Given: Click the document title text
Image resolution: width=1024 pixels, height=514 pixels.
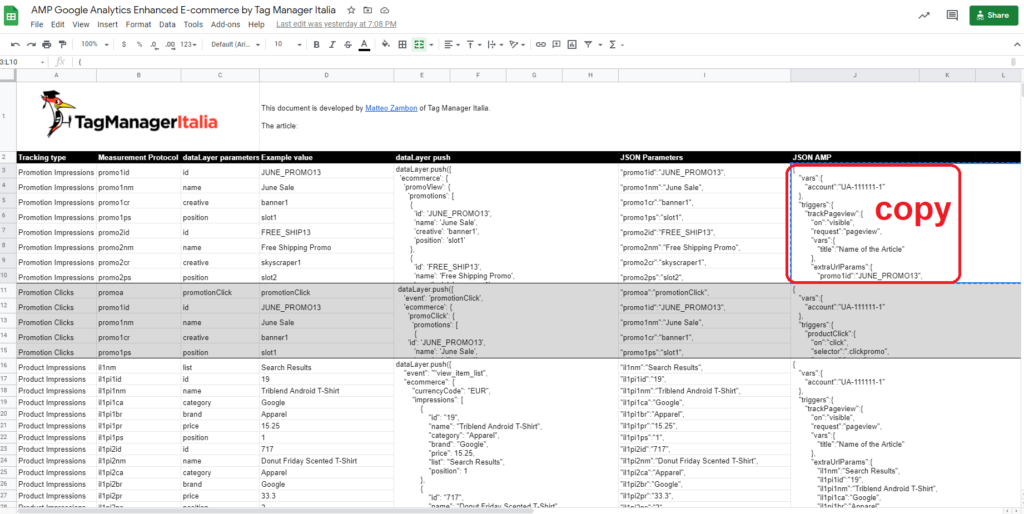Looking at the screenshot, I should click(184, 10).
